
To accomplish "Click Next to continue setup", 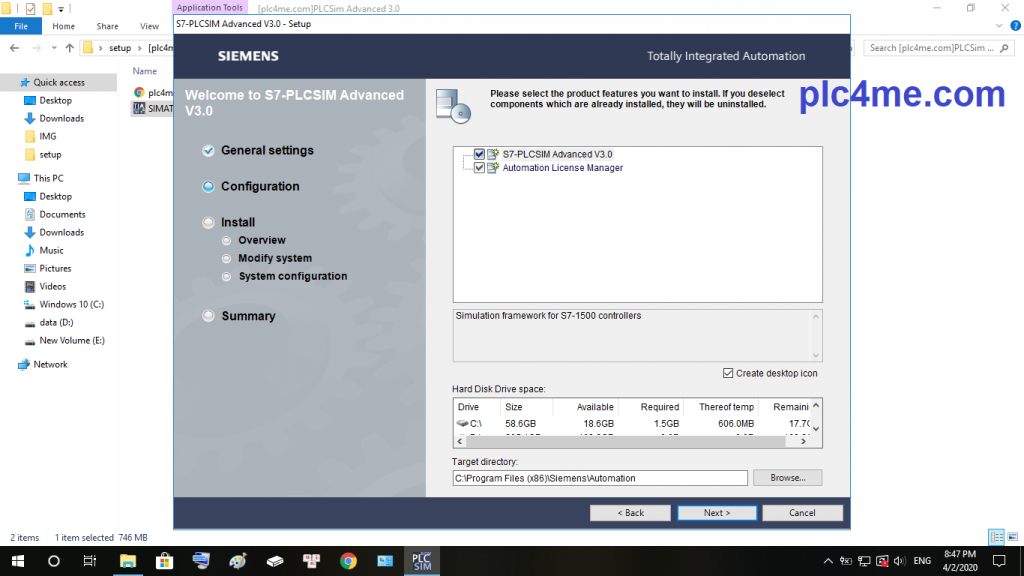I will pos(716,513).
